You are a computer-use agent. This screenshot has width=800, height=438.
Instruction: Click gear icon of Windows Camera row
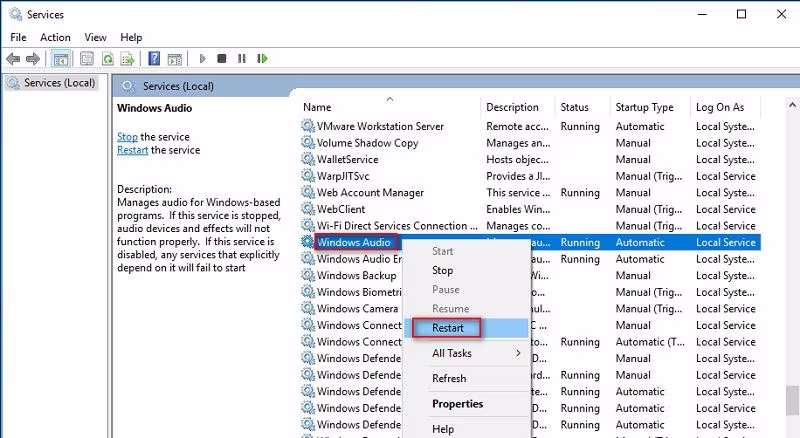(308, 308)
